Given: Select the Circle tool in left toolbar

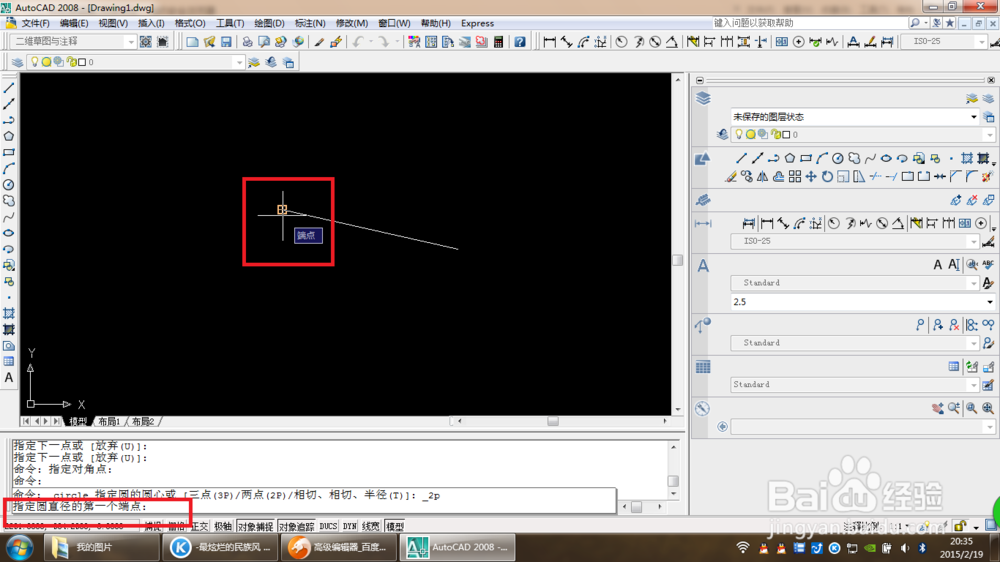Looking at the screenshot, I should pos(9,184).
